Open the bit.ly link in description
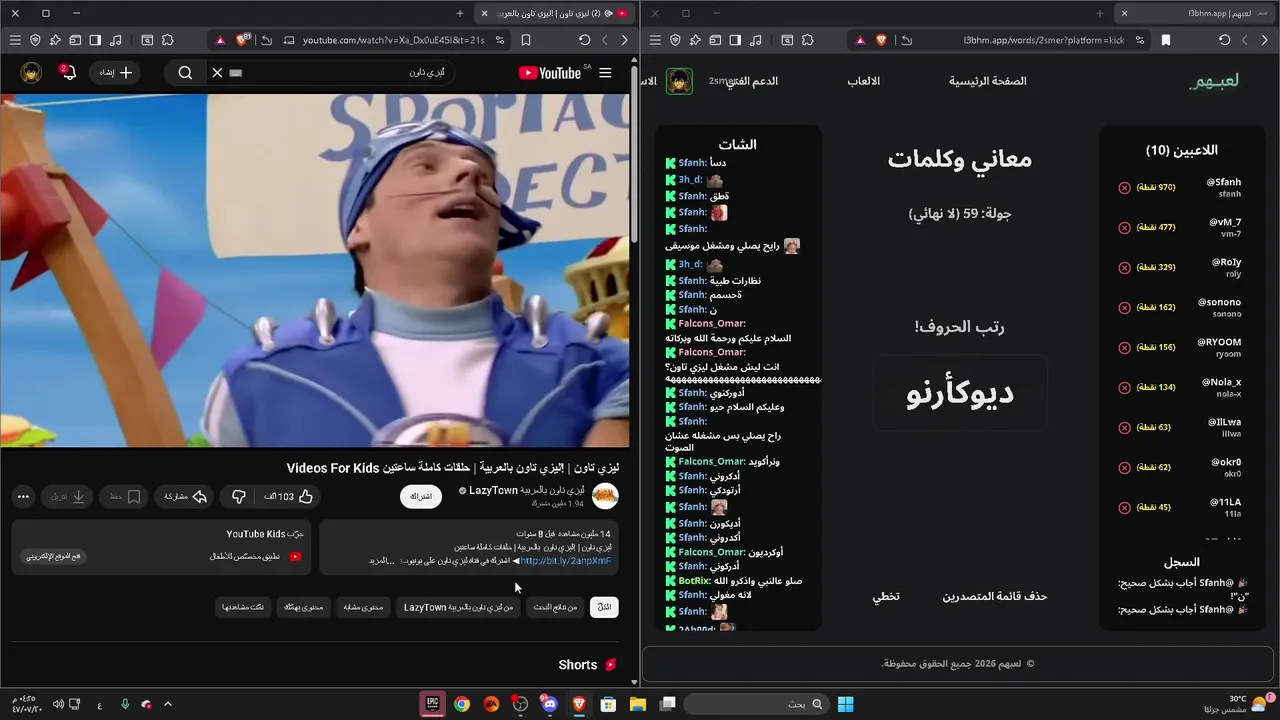The height and width of the screenshot is (720, 1280). 565,561
